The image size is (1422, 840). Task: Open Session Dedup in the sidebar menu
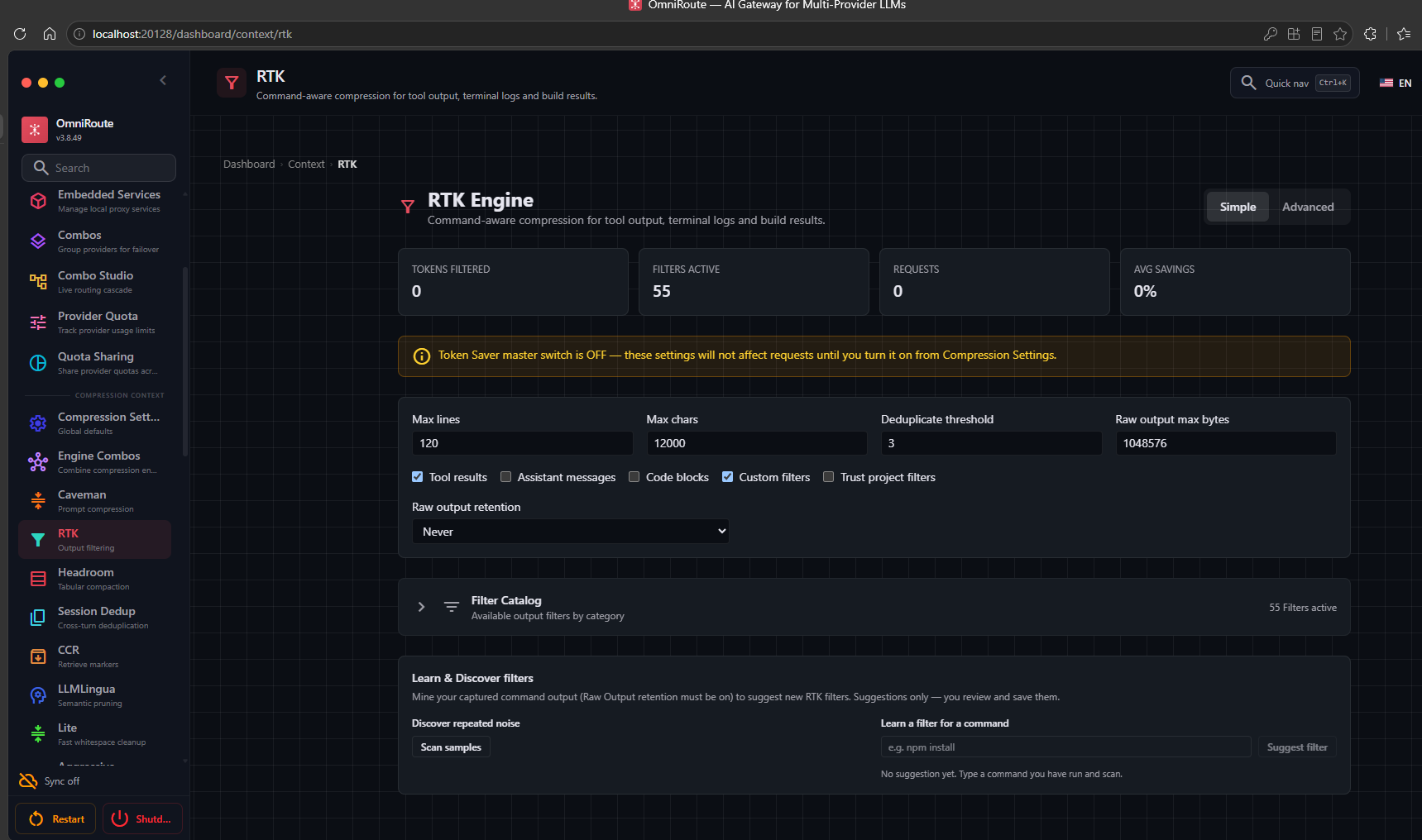pyautogui.click(x=94, y=618)
